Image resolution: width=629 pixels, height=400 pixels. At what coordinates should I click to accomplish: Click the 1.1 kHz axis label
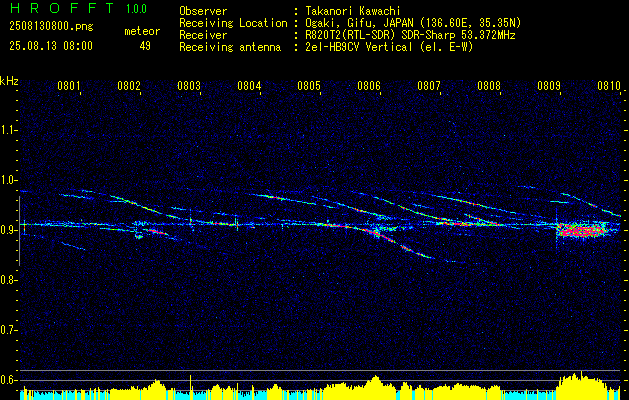pos(8,130)
